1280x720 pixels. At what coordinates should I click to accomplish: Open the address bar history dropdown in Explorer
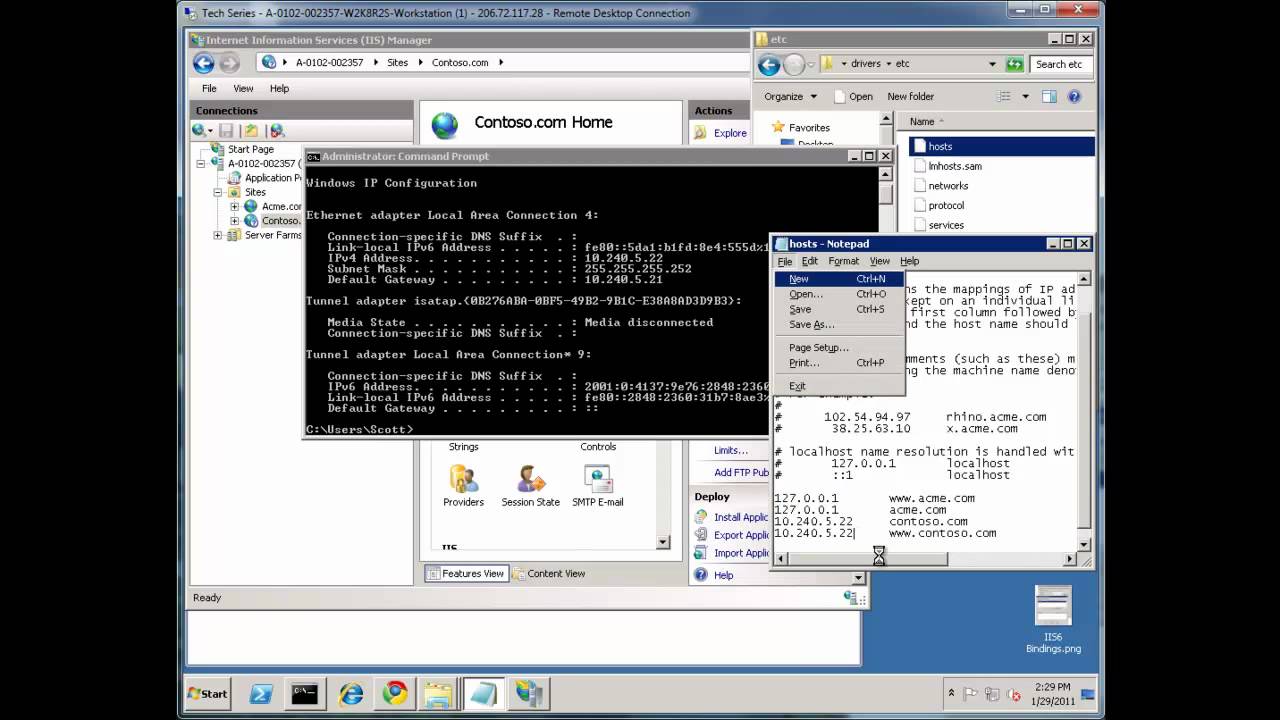992,64
